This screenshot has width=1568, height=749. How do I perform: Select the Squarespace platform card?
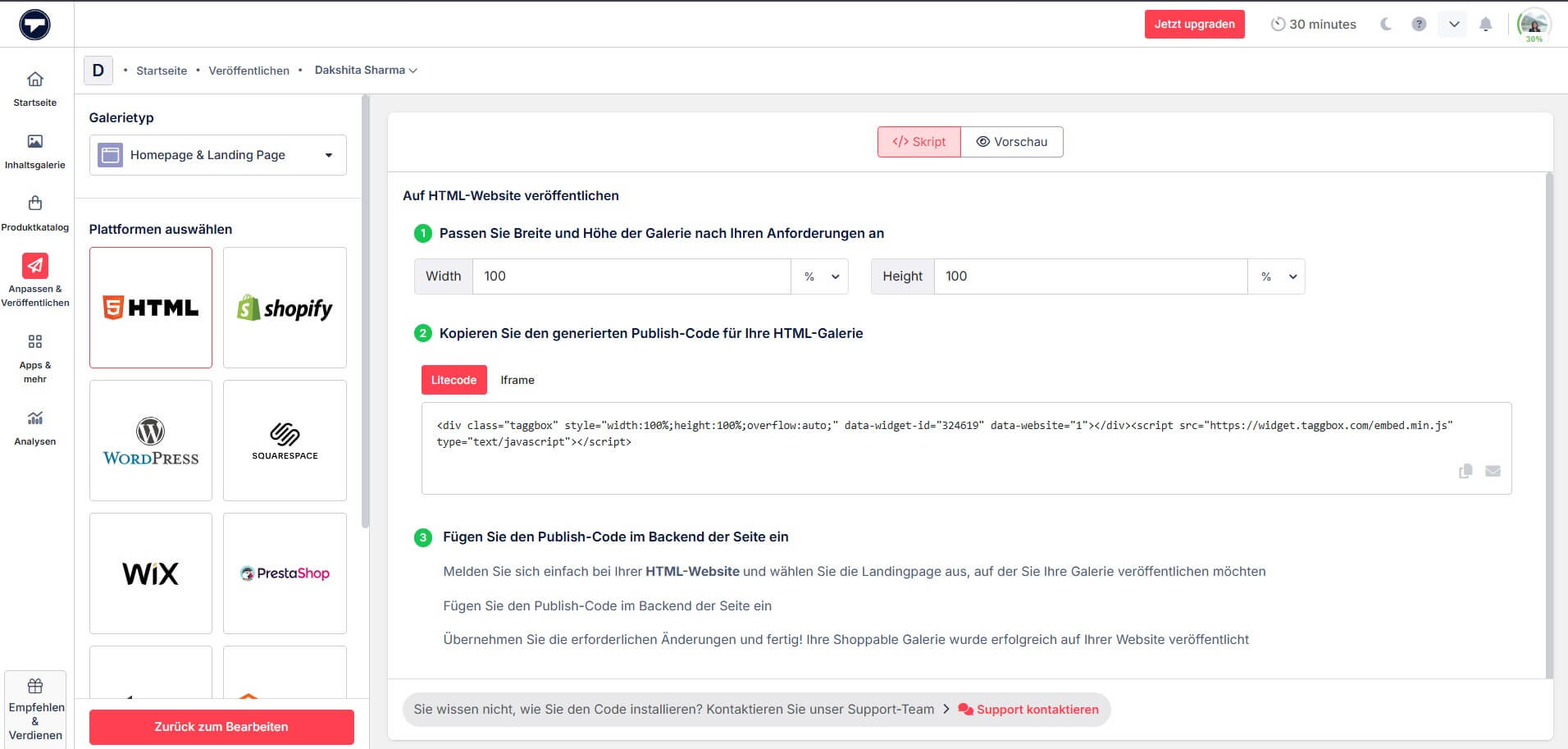tap(285, 441)
